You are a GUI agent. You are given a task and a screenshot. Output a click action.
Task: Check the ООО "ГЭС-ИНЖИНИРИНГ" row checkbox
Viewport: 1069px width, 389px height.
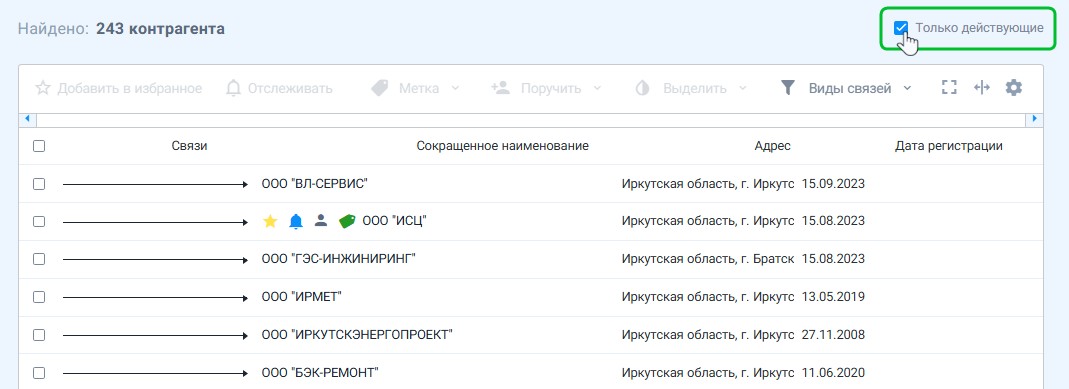(39, 260)
